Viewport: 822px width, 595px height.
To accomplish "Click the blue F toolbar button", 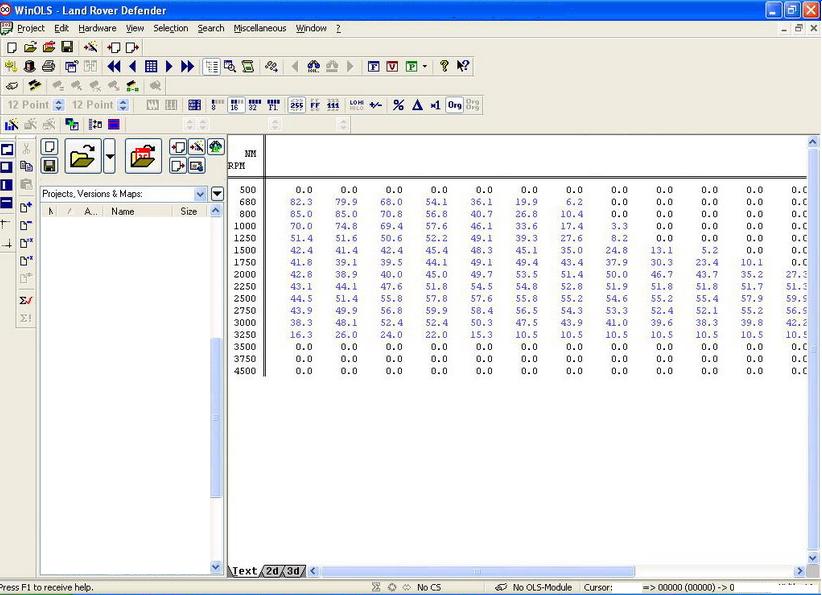I will [373, 66].
